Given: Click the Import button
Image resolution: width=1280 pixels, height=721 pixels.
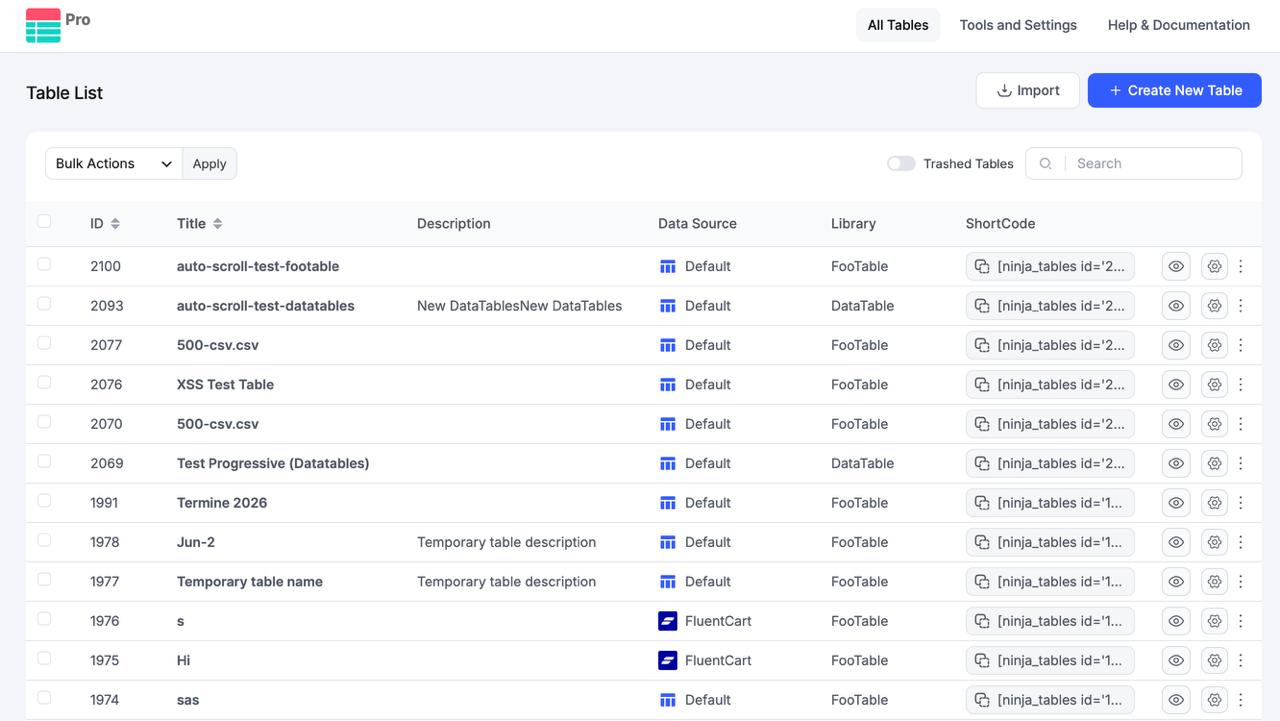Looking at the screenshot, I should tap(1028, 90).
